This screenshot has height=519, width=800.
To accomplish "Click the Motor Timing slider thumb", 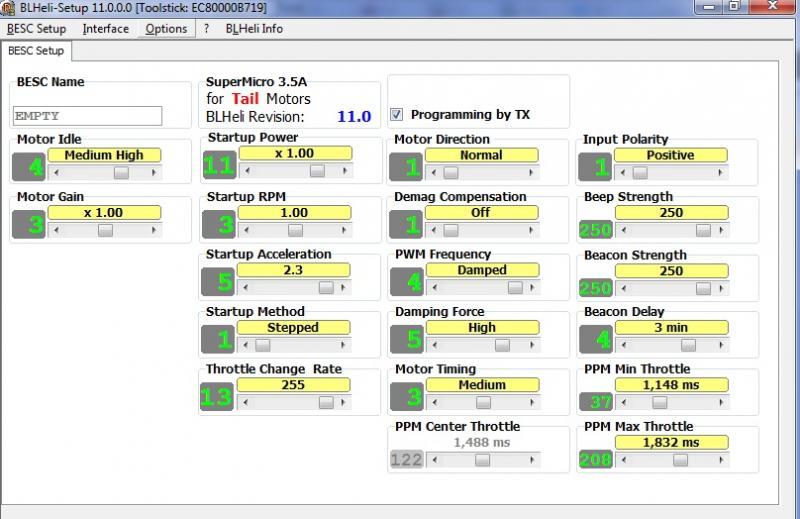I will point(482,402).
